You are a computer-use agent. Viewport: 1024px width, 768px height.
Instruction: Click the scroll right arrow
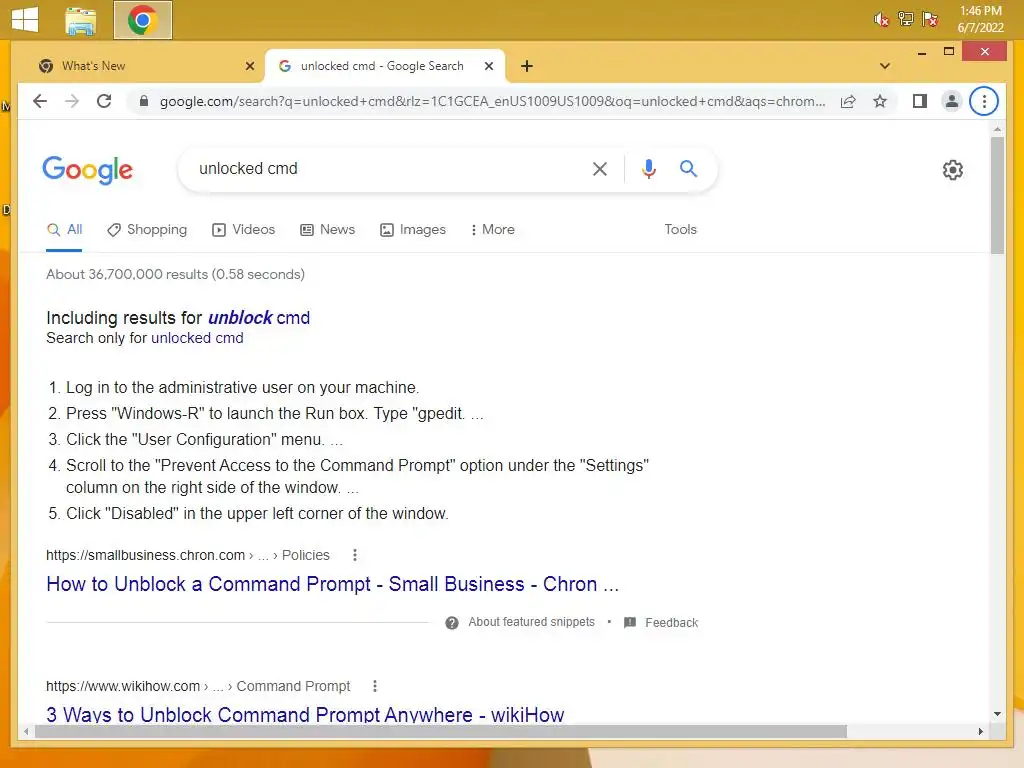coord(980,731)
